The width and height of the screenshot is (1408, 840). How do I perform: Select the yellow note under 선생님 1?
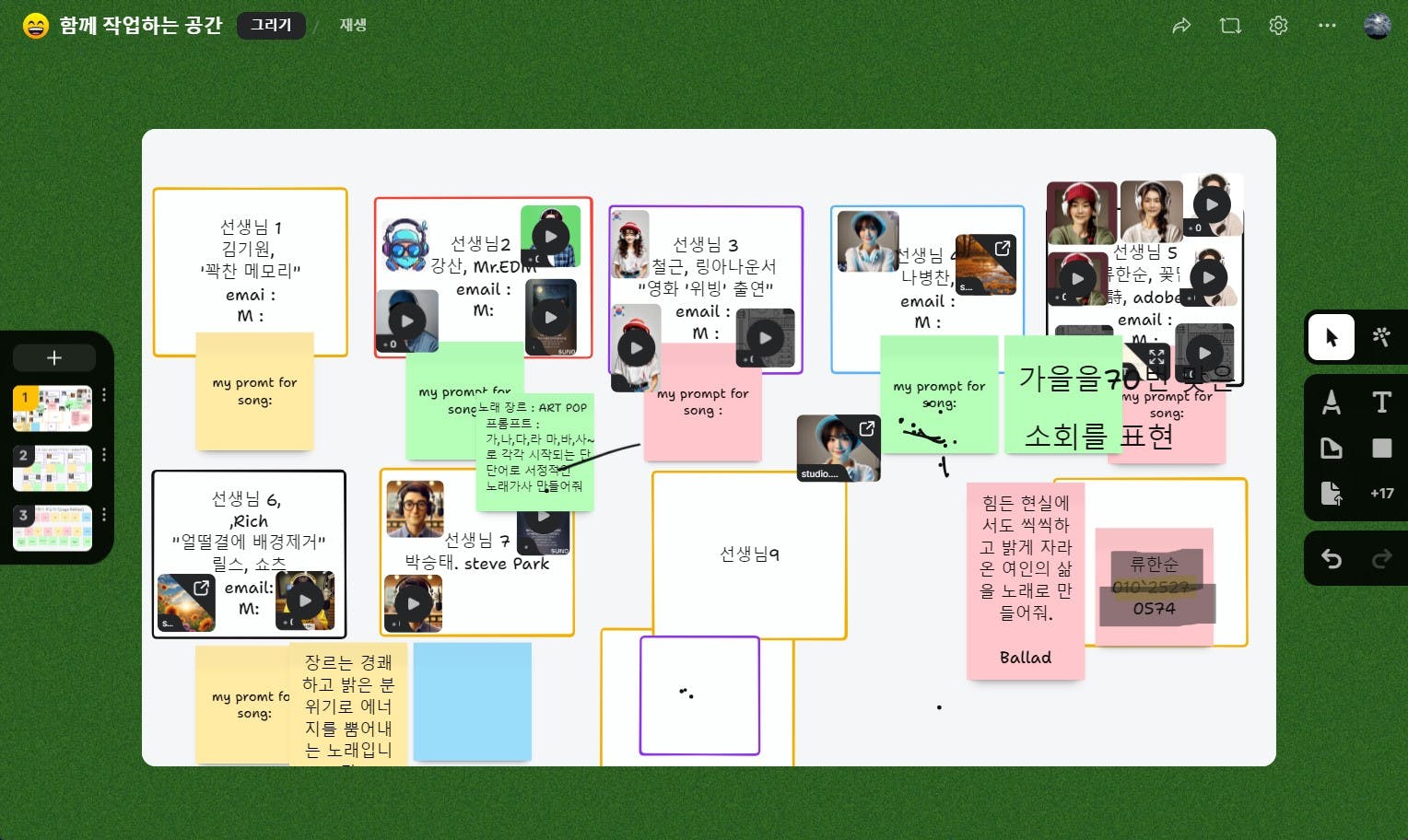[x=255, y=391]
